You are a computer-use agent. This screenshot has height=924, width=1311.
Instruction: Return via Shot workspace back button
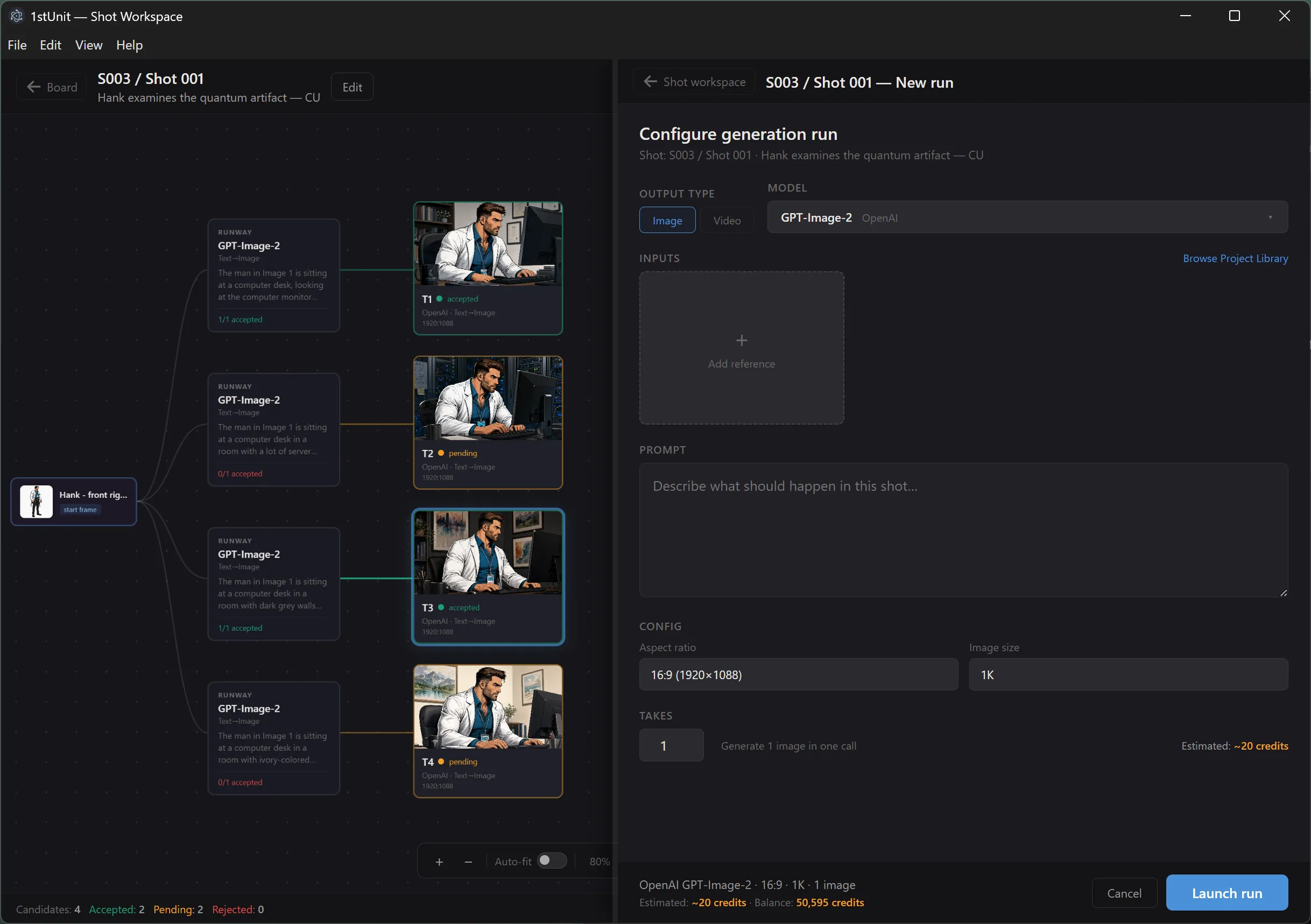[694, 82]
